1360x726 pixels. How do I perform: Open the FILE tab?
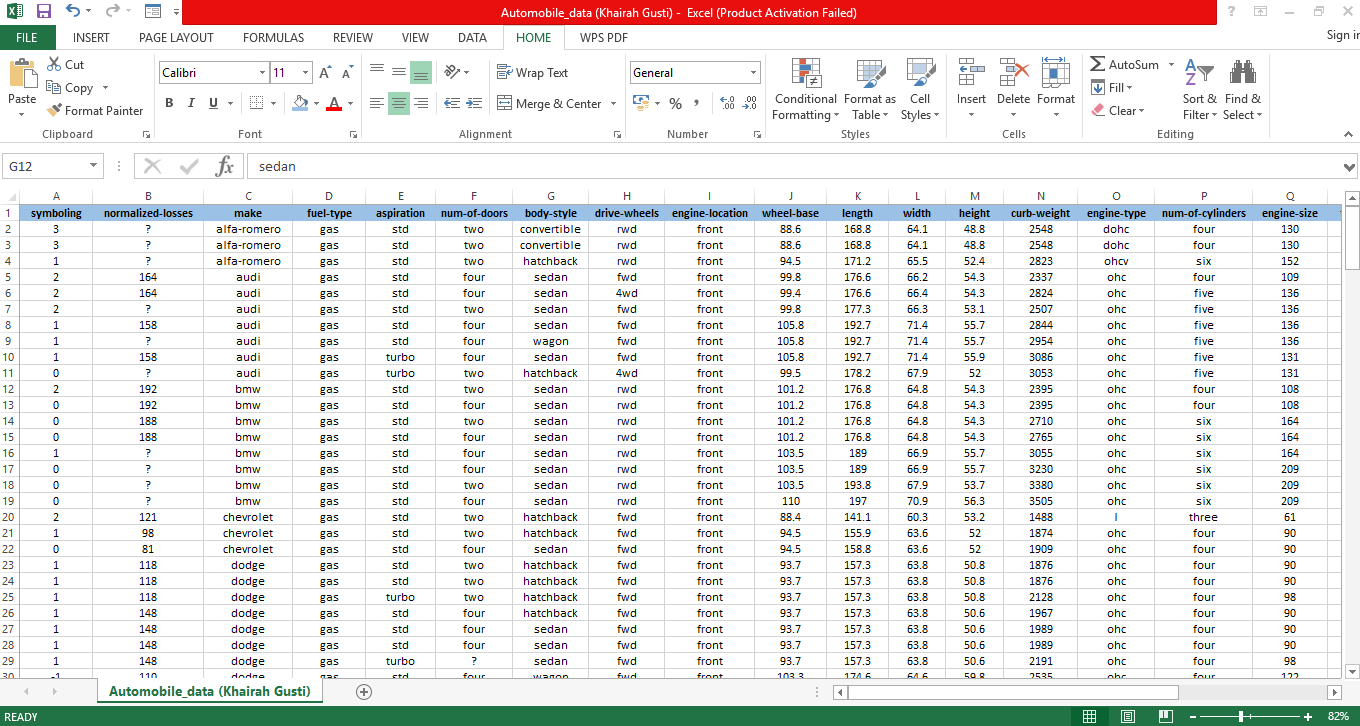[27, 38]
